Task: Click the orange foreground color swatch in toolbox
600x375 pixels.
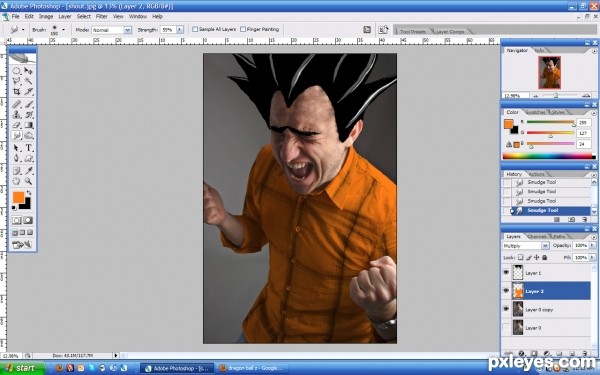Action: pos(18,197)
